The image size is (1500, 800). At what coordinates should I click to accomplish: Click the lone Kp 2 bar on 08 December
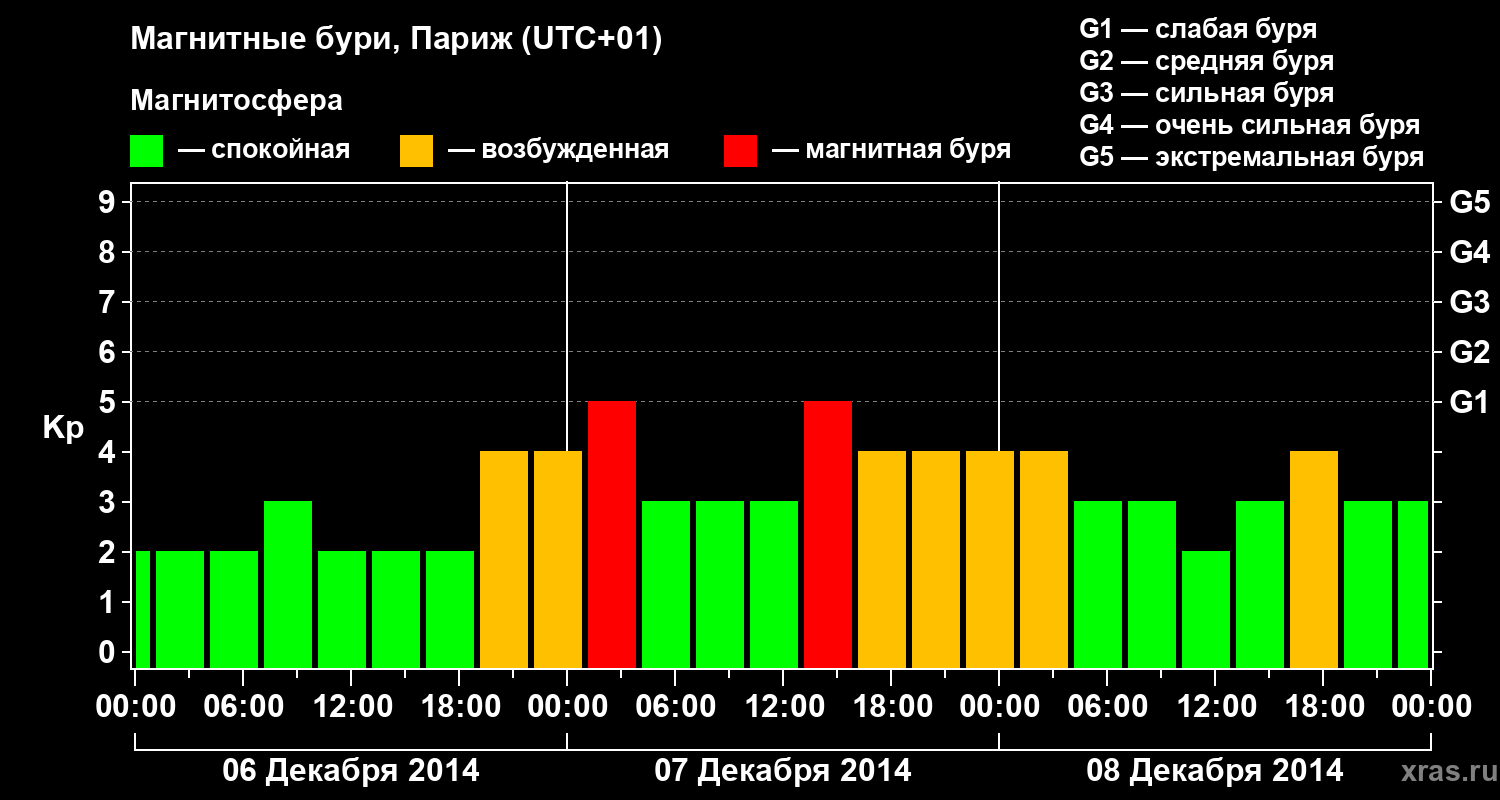click(1206, 610)
